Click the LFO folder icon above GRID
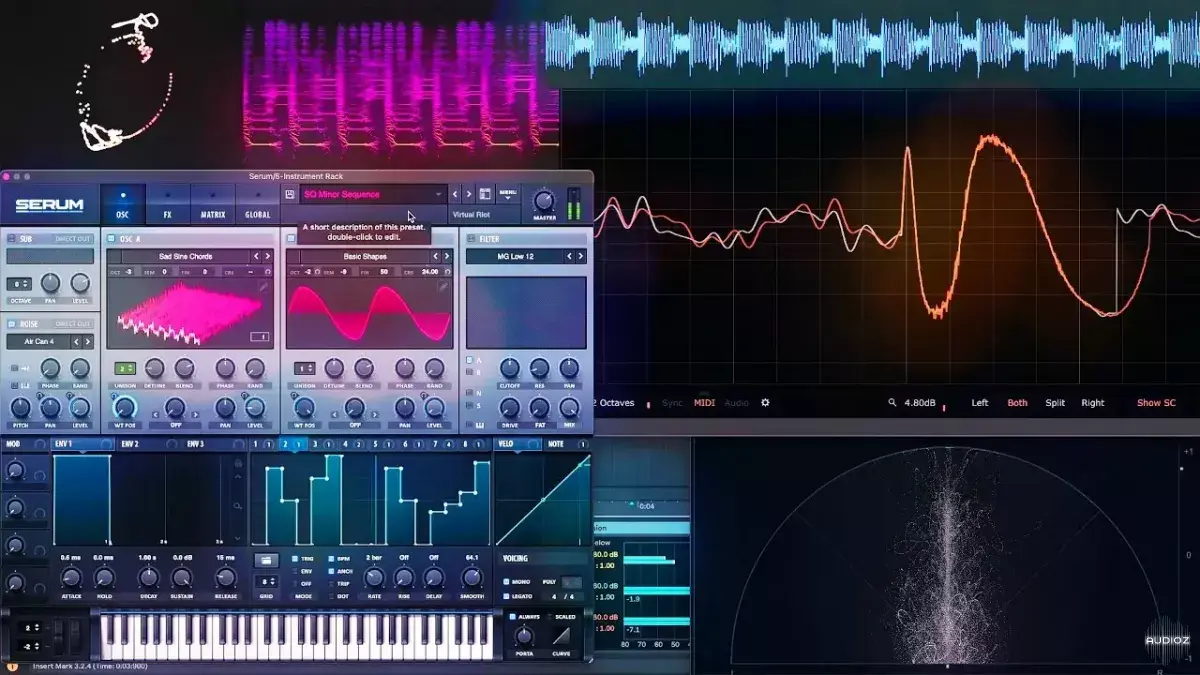The image size is (1200, 675). coord(266,560)
